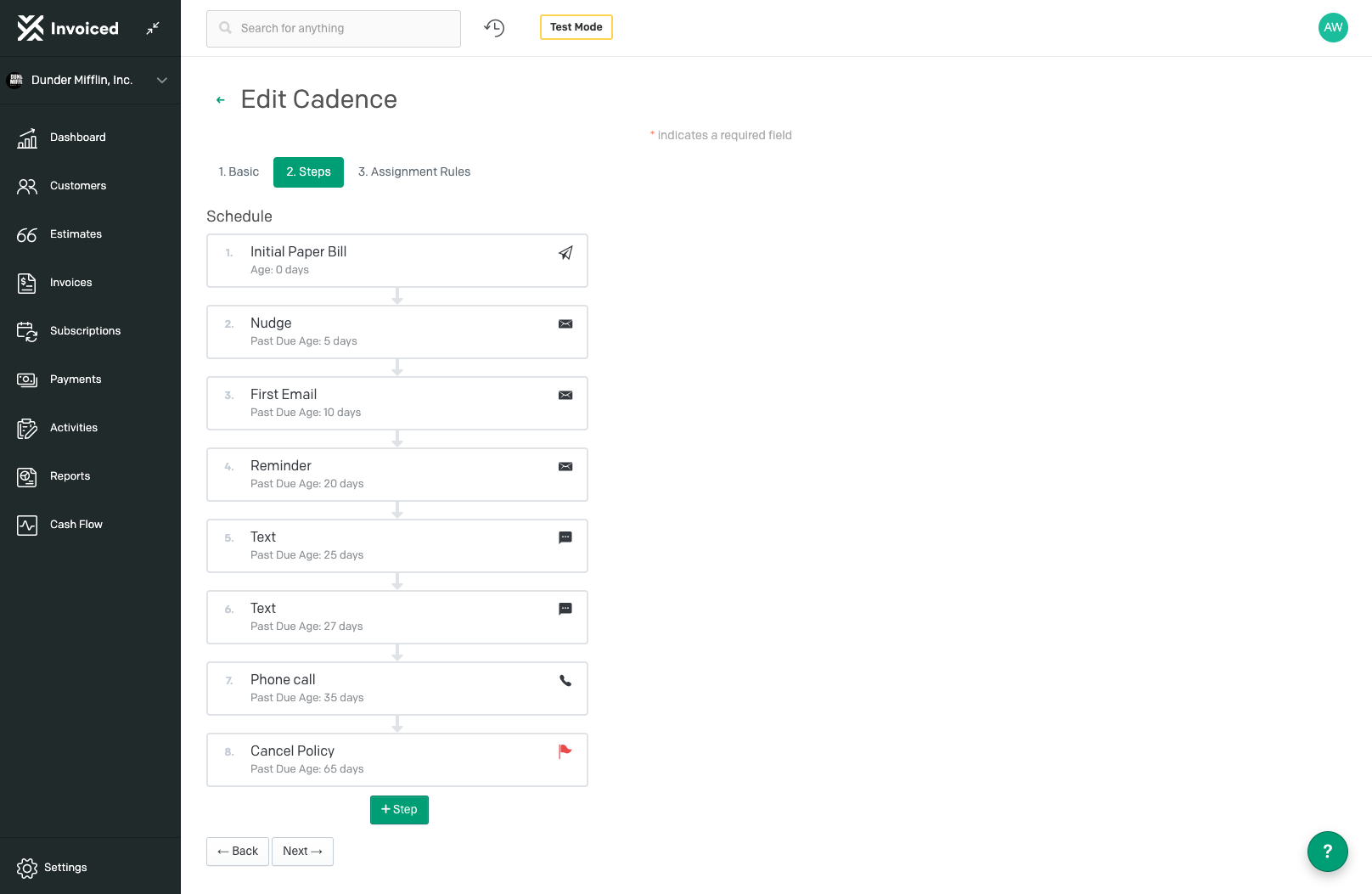Click the green back arrow beside Edit Cadence

point(221,100)
